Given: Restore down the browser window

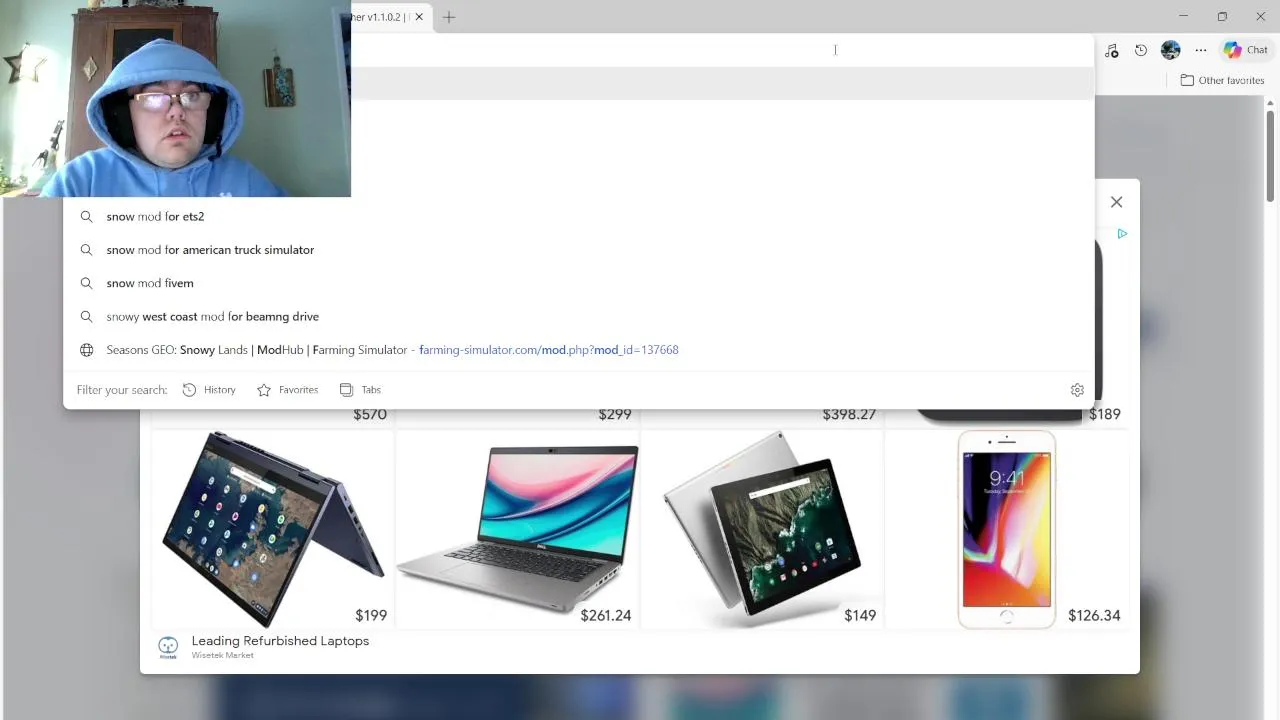Looking at the screenshot, I should [1222, 17].
